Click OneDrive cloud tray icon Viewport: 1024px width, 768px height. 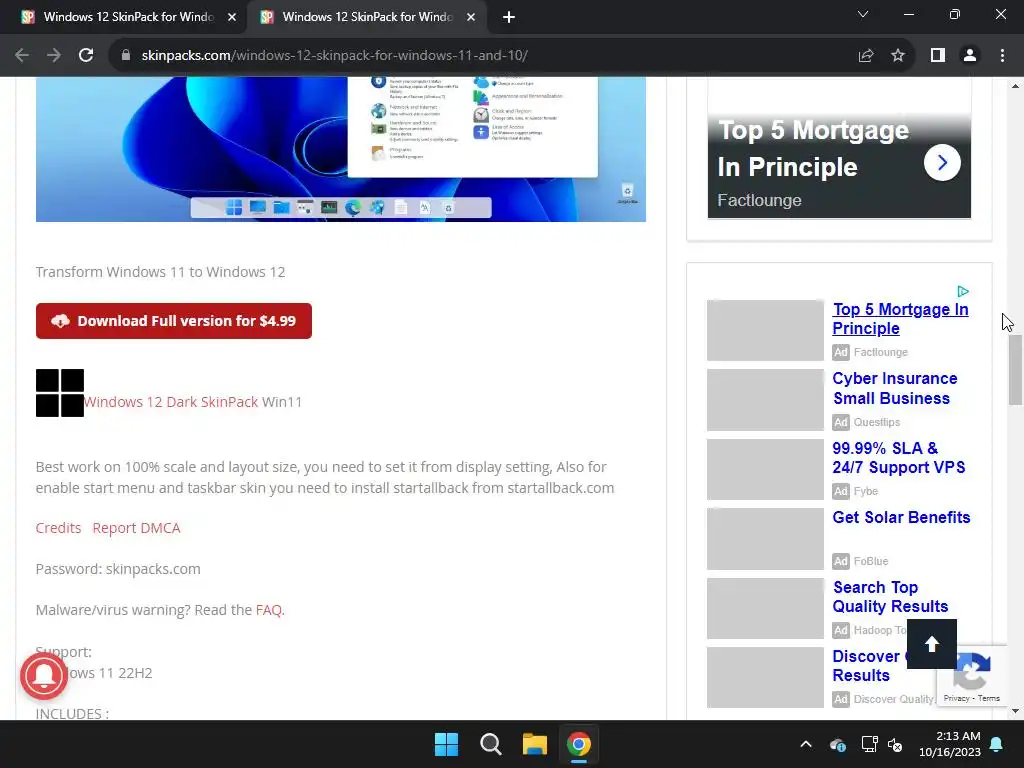click(838, 744)
